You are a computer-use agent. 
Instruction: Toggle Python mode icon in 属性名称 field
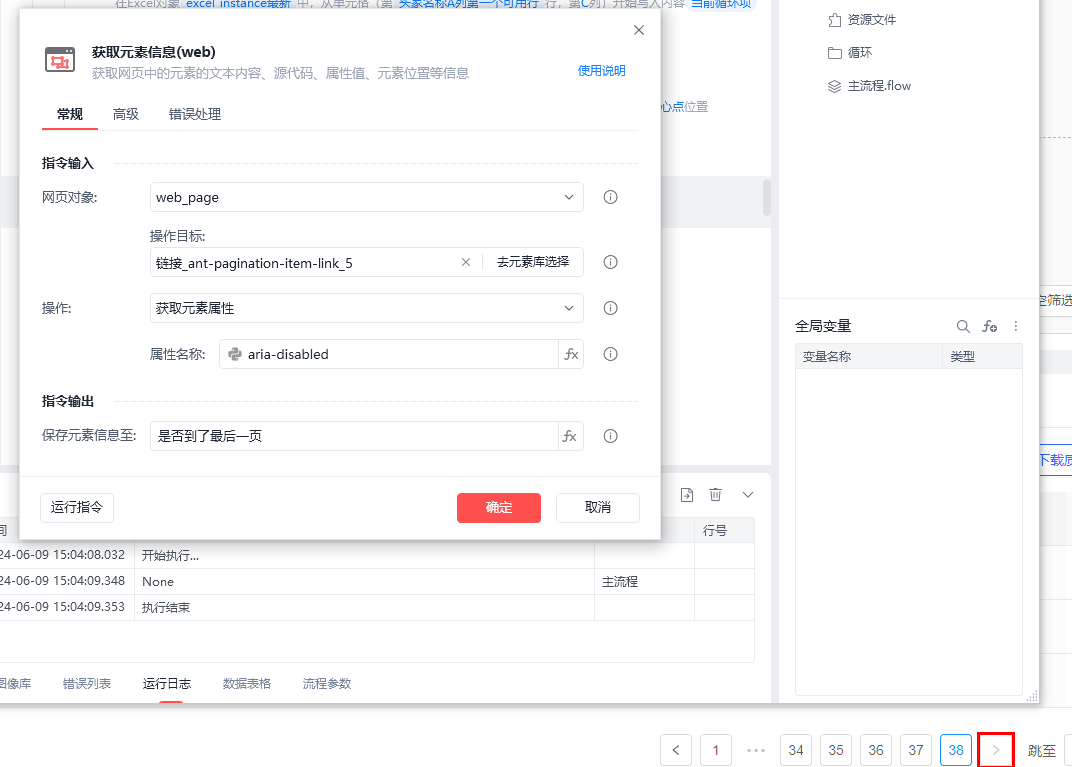[x=234, y=354]
